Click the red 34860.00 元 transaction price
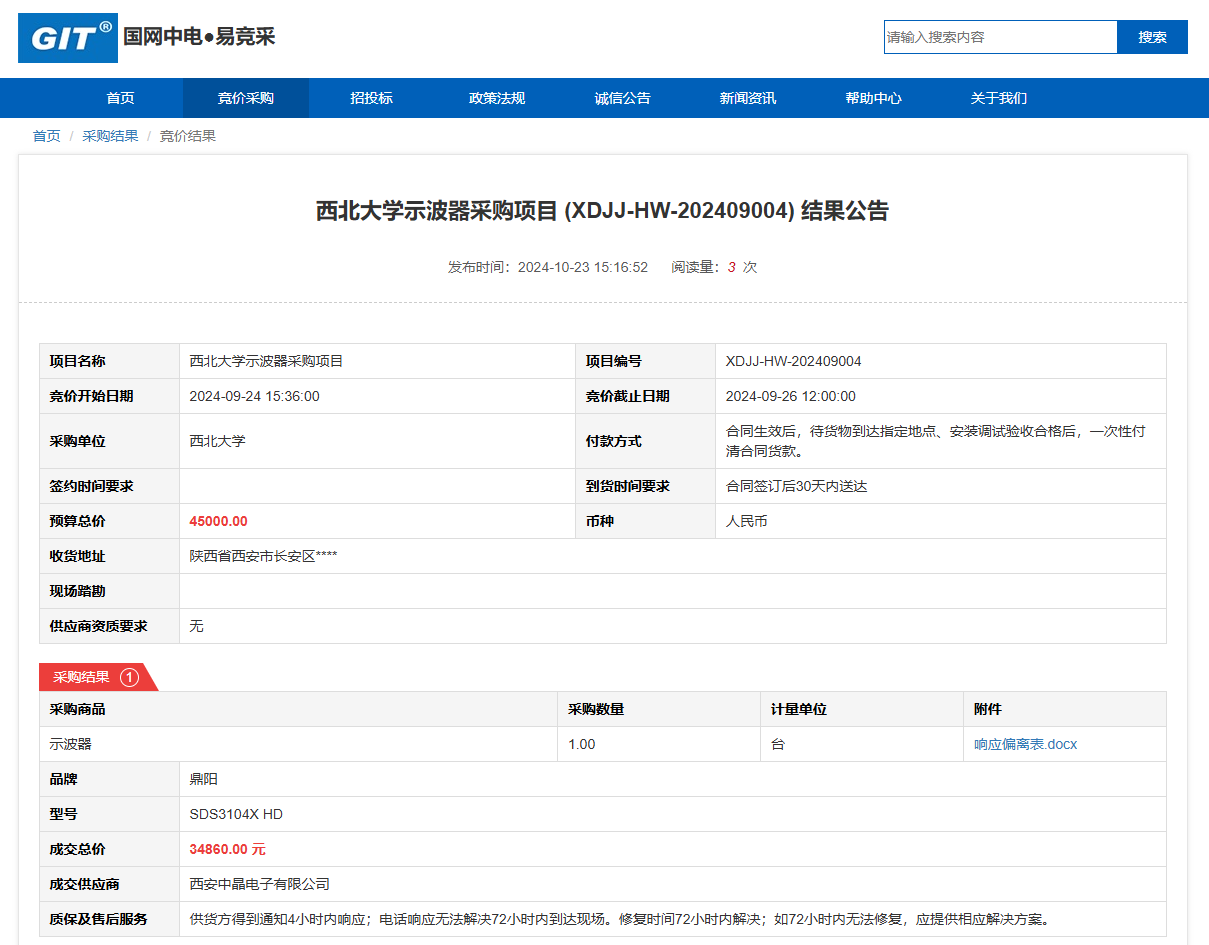 227,849
